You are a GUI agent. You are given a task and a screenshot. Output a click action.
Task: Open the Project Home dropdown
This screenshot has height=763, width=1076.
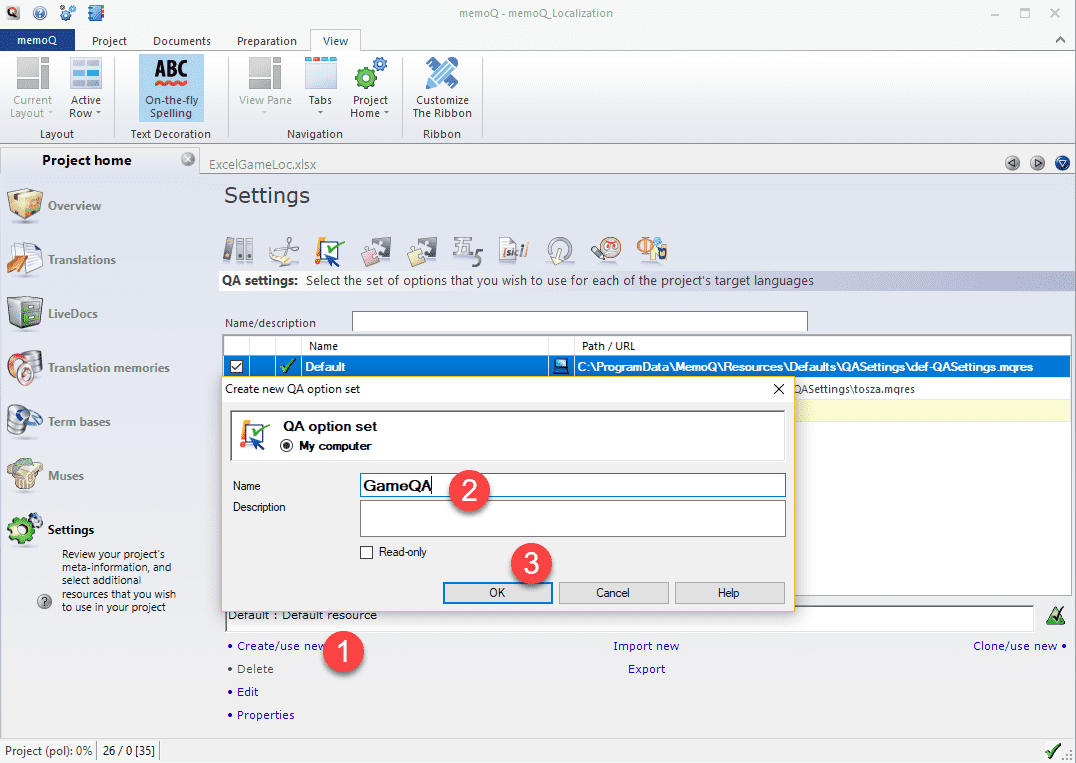pos(371,89)
